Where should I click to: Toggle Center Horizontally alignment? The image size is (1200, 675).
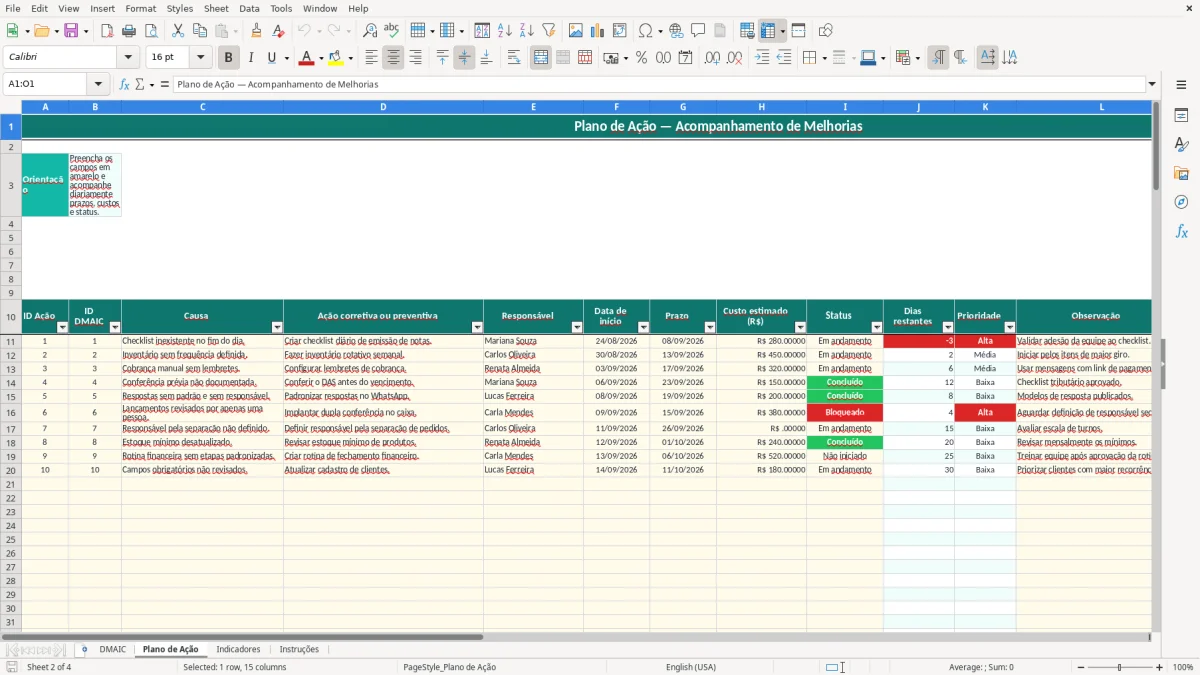tap(393, 58)
